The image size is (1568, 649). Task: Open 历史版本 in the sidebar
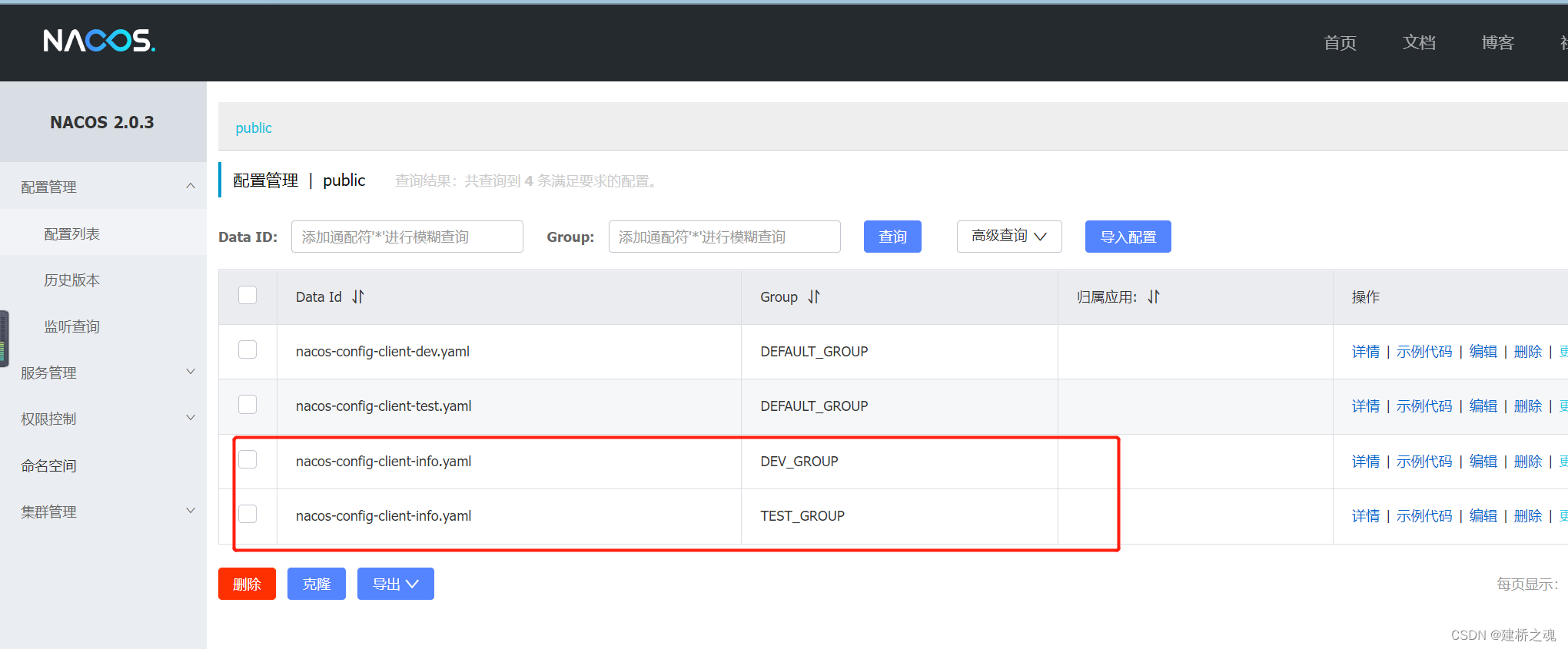point(72,280)
